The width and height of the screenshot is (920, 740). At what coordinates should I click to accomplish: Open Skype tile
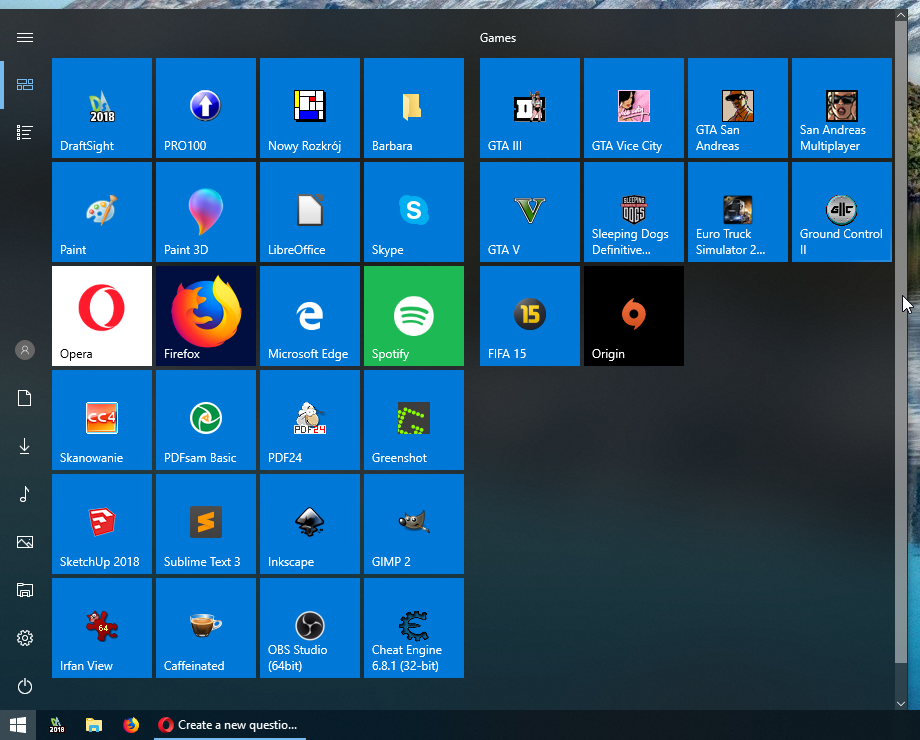pyautogui.click(x=414, y=212)
